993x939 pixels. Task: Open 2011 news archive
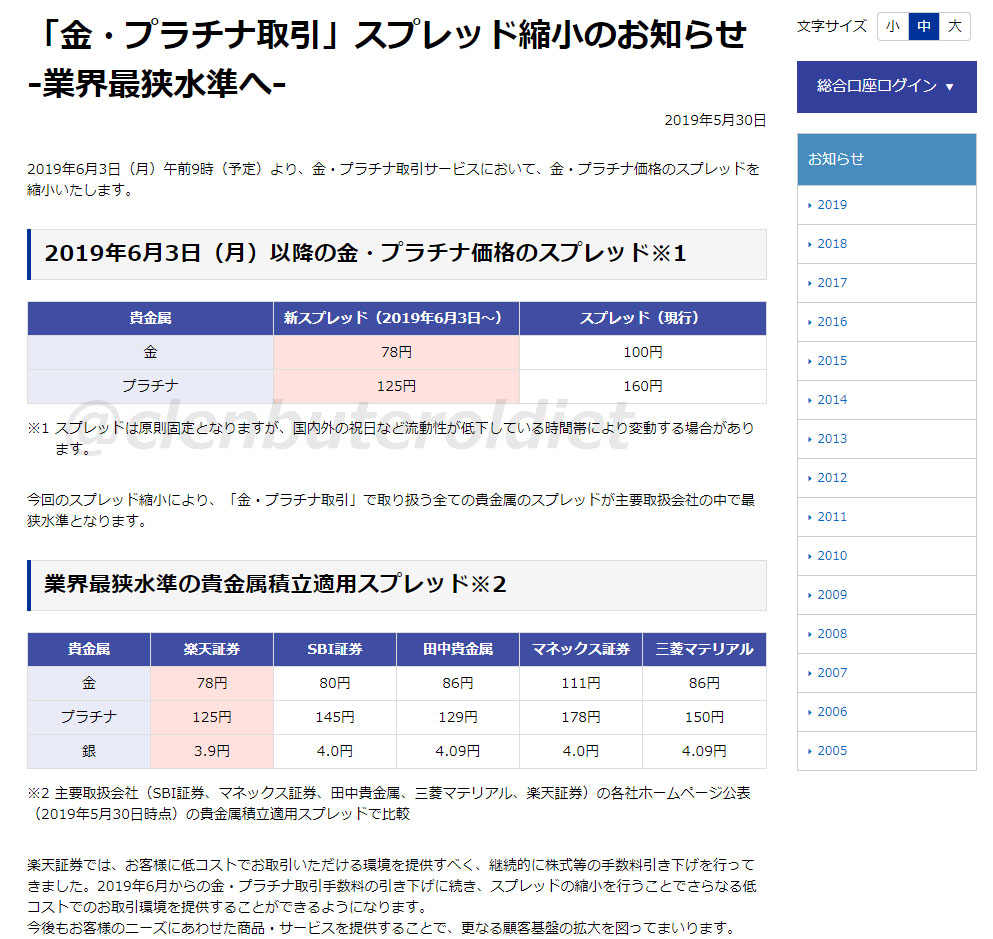[x=886, y=517]
